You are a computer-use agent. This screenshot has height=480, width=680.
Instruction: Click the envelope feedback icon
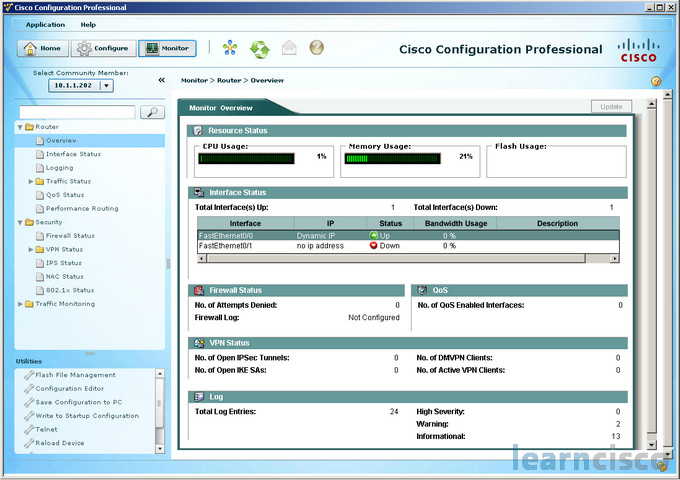coord(289,48)
